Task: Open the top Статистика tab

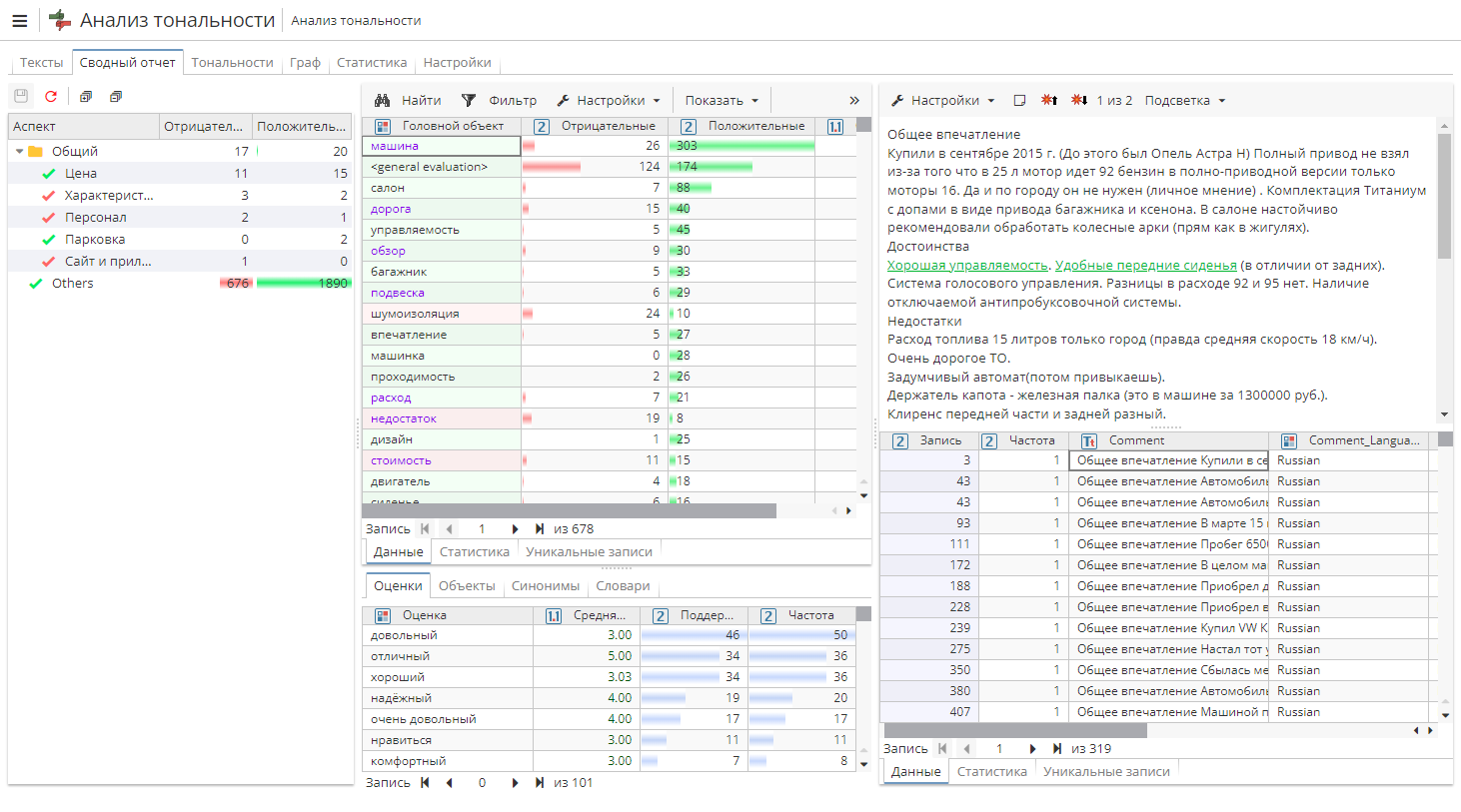Action: pyautogui.click(x=372, y=62)
